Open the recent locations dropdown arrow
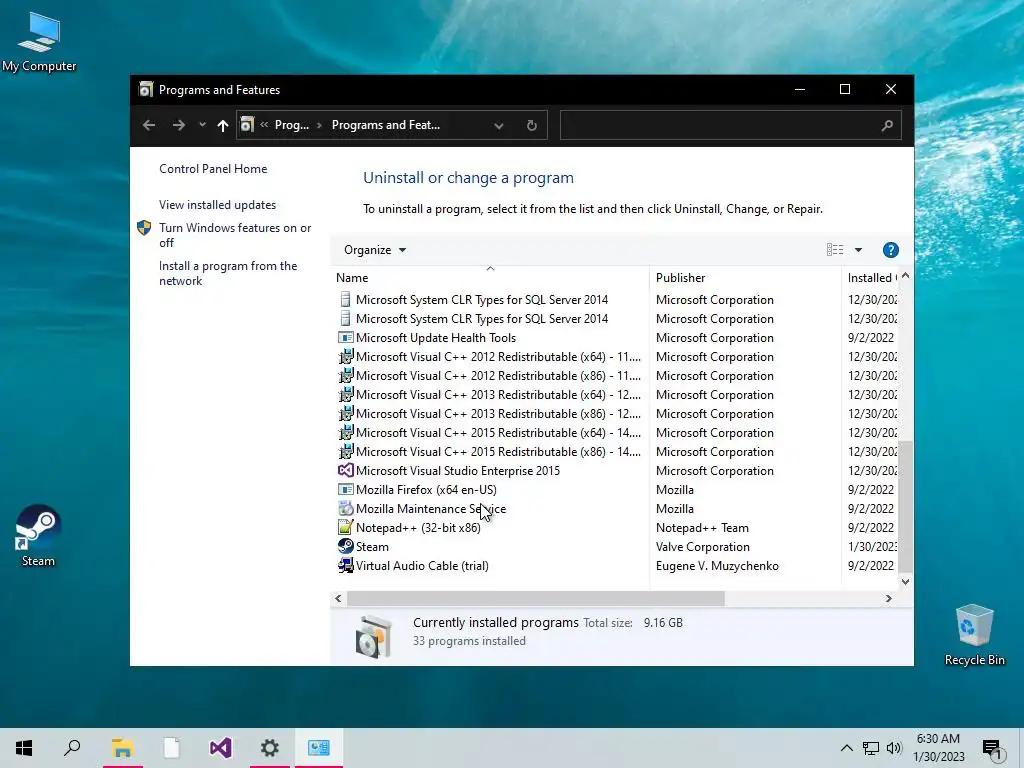Viewport: 1024px width, 768px height. [x=202, y=125]
